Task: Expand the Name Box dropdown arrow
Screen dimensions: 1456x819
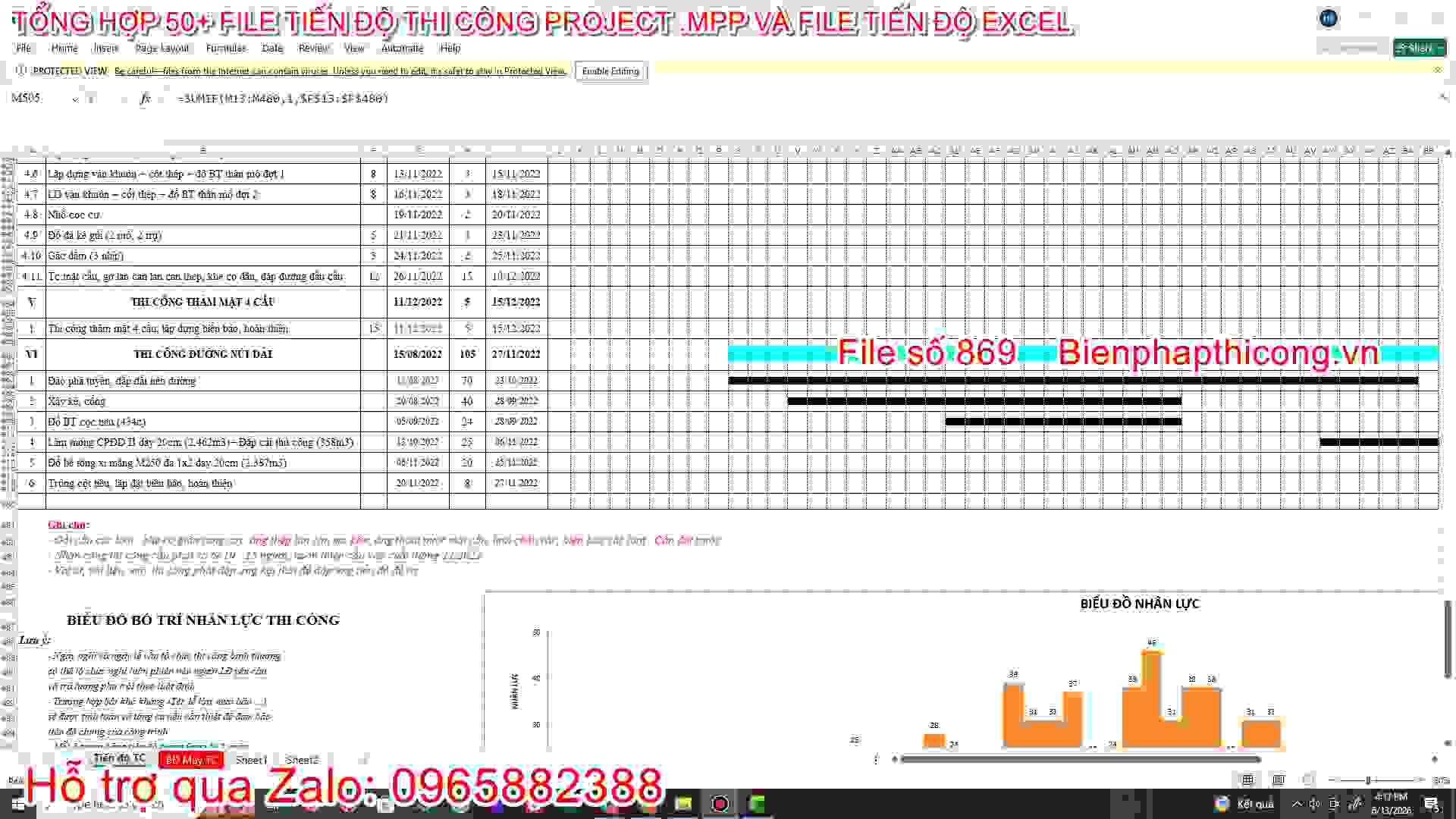Action: pos(75,99)
